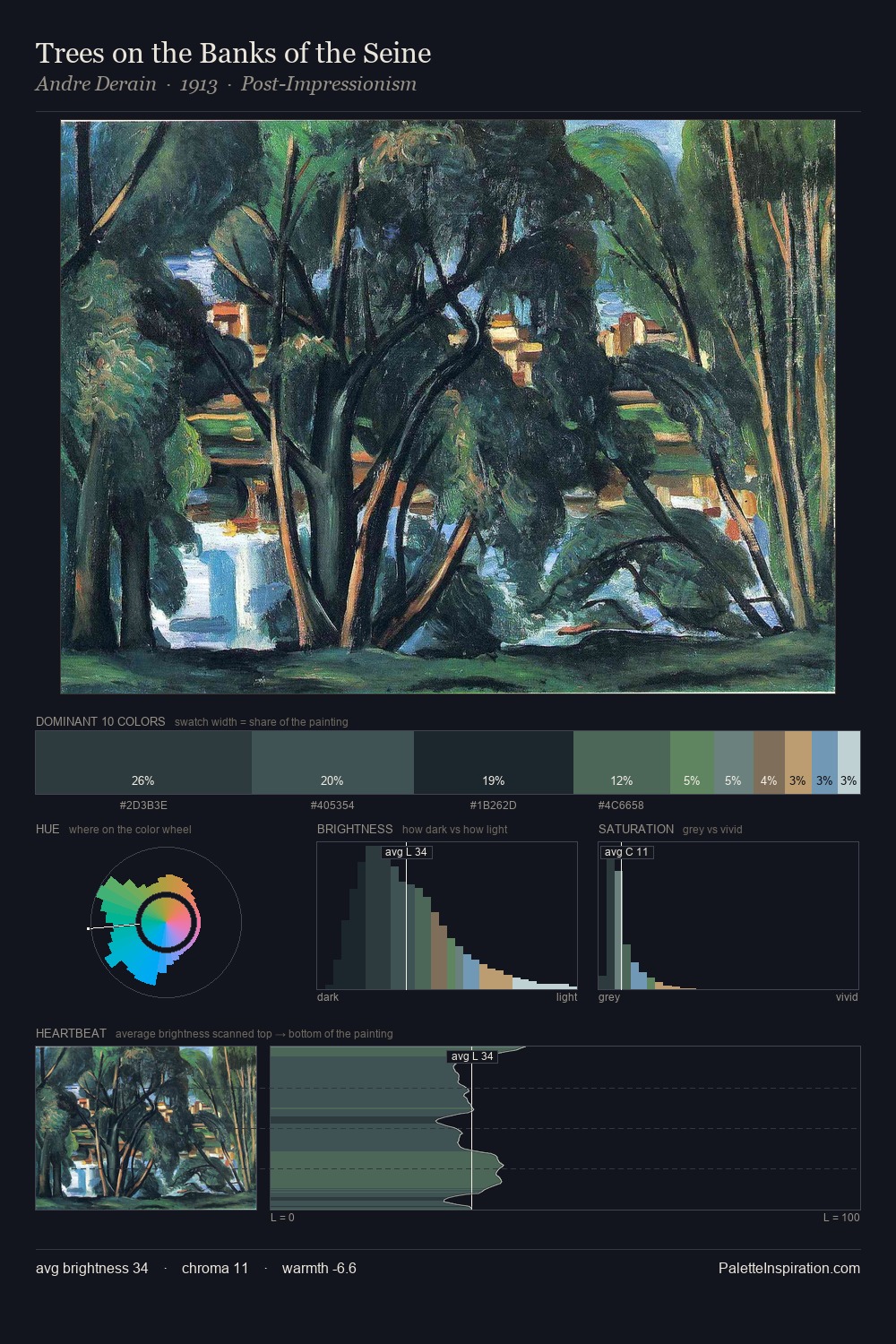This screenshot has width=896, height=1344.
Task: Click the hex code '#2D3B3E'
Action: pyautogui.click(x=143, y=806)
